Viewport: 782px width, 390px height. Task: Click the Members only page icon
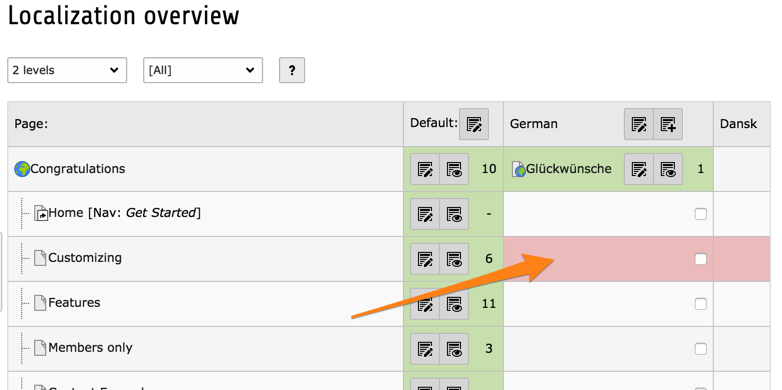tap(40, 348)
